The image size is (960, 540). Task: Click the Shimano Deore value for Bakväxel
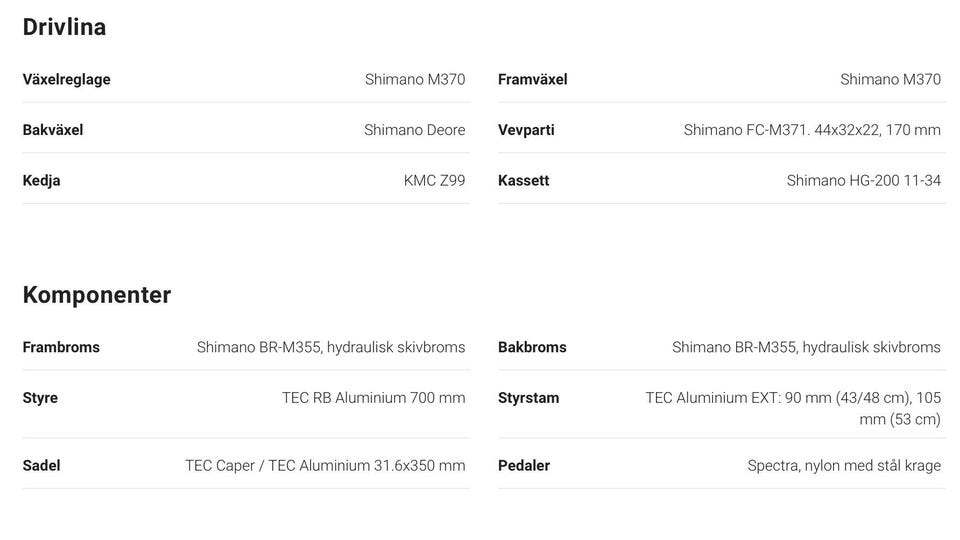(x=414, y=130)
